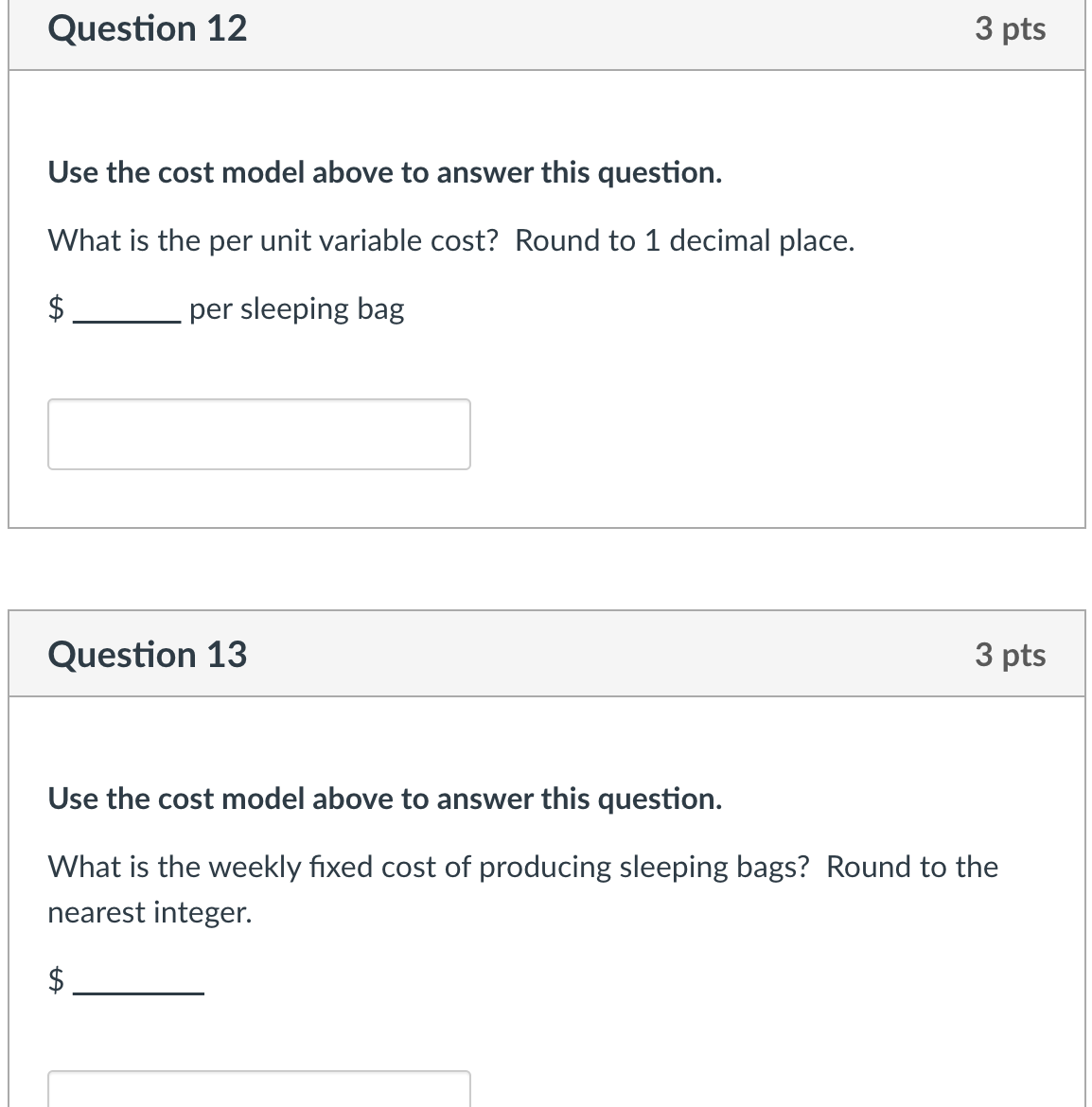Click the underlined blank in Question 13
The width and height of the screenshot is (1092, 1107).
coord(140,992)
